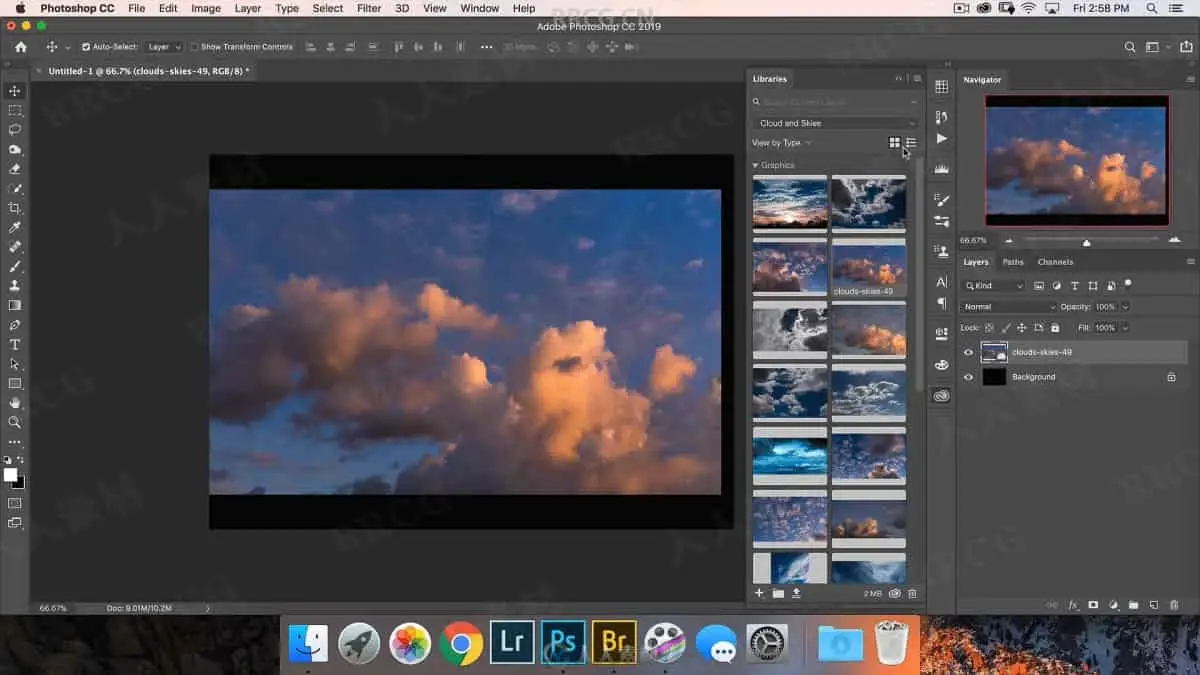Click the Lock all layer icon
The image size is (1200, 675).
pyautogui.click(x=1054, y=327)
